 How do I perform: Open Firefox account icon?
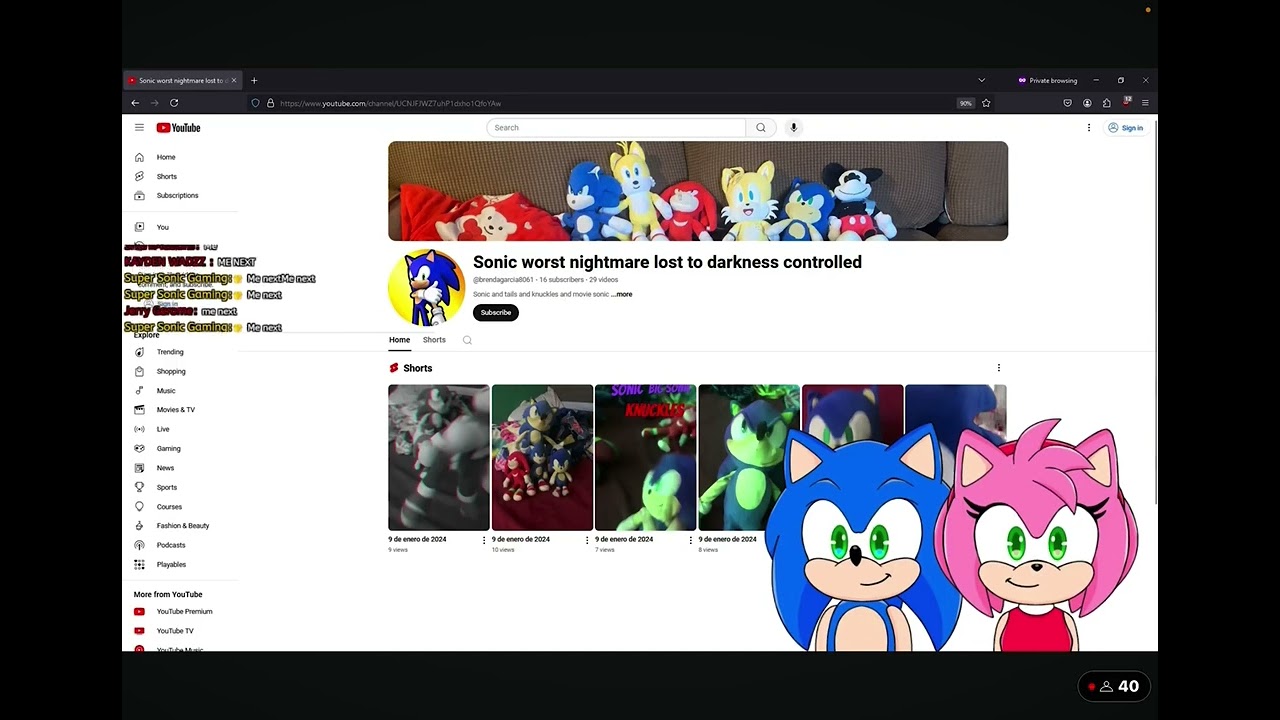1087,103
